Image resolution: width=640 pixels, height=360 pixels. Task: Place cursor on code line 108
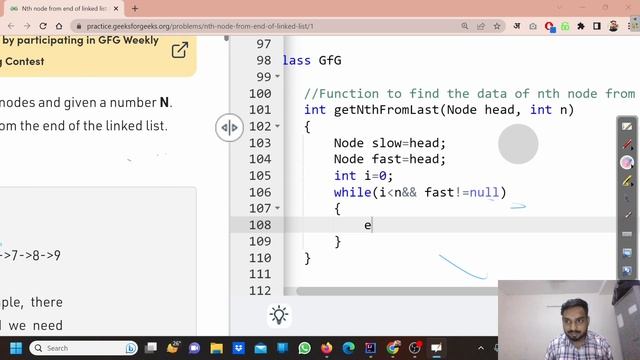pos(449,225)
